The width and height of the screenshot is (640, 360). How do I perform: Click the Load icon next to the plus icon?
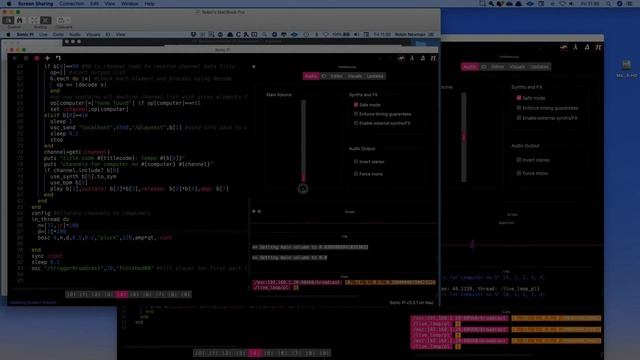click(x=58, y=58)
